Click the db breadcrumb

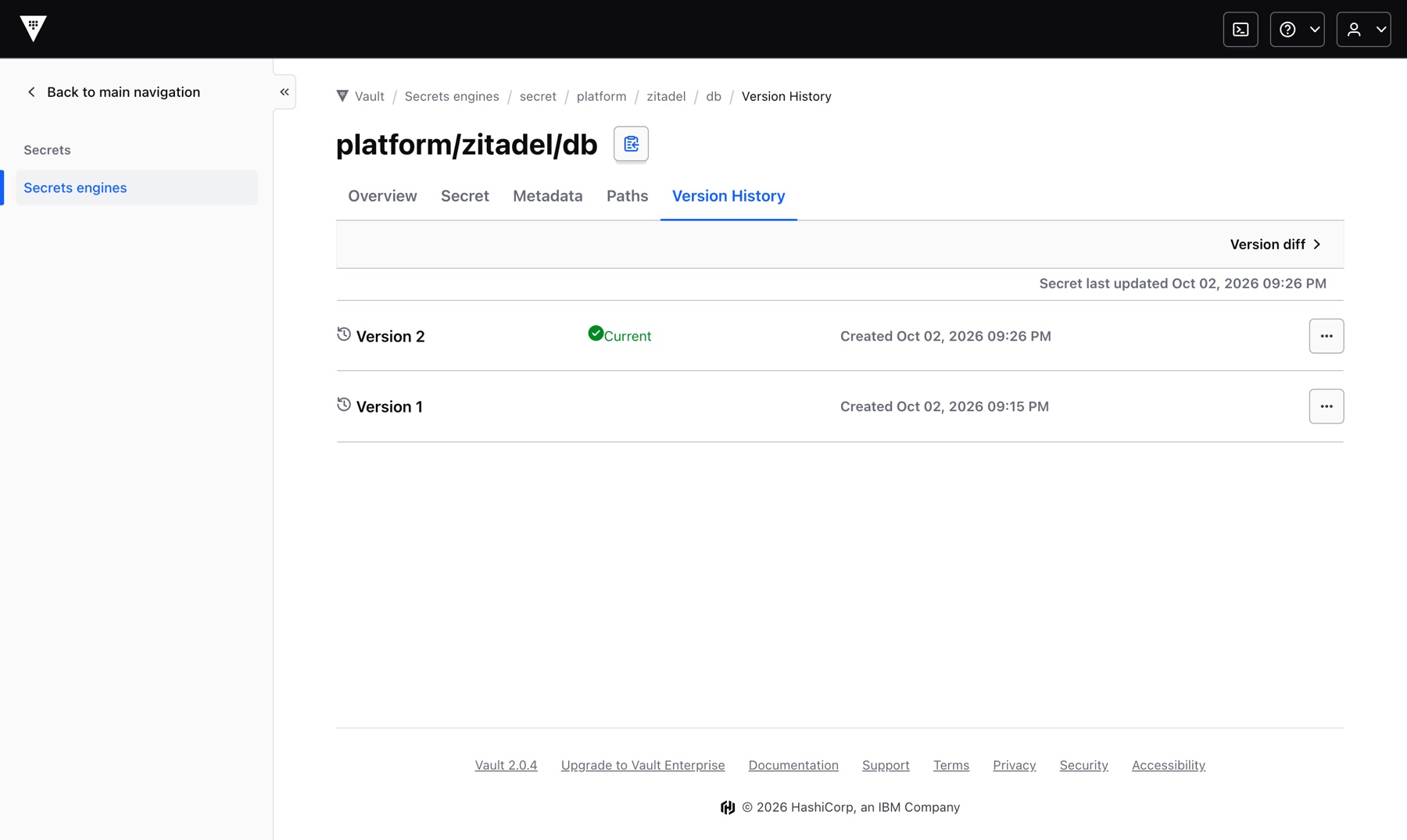click(714, 96)
